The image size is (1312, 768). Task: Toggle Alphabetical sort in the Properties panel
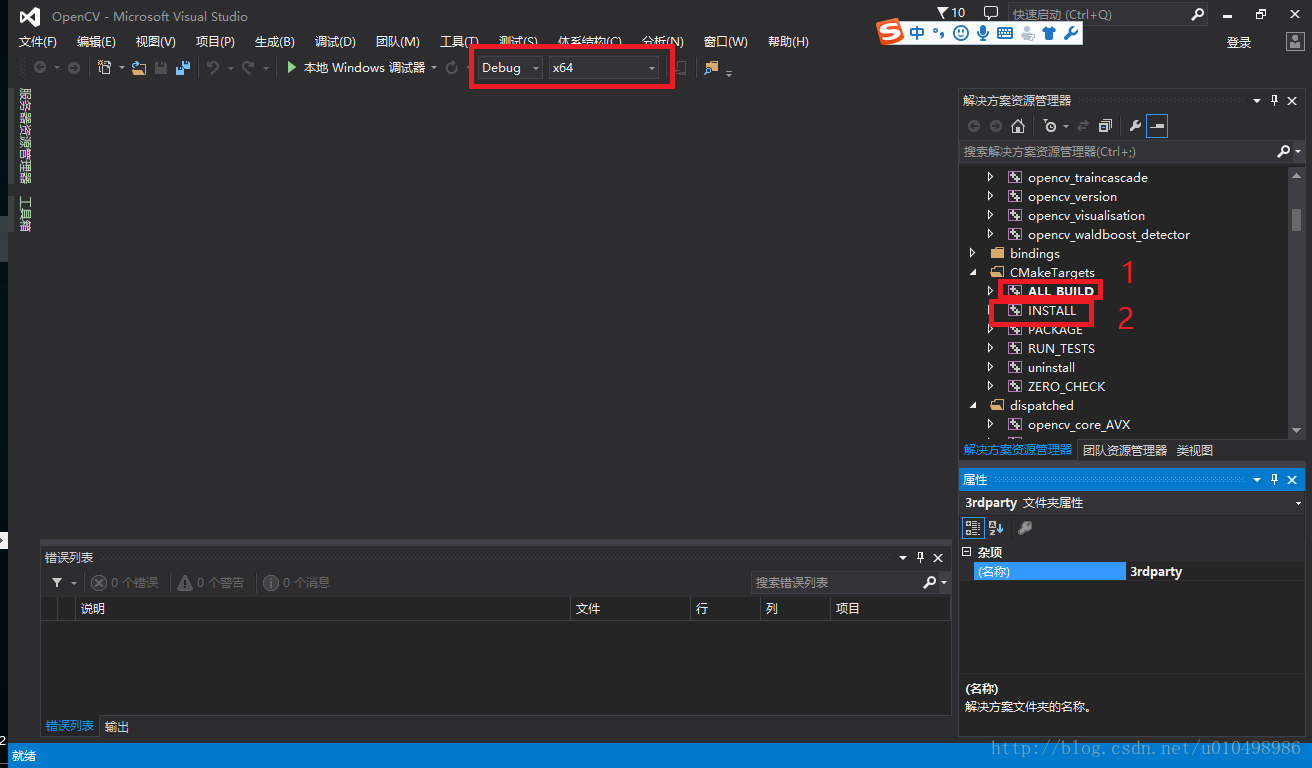(x=996, y=527)
